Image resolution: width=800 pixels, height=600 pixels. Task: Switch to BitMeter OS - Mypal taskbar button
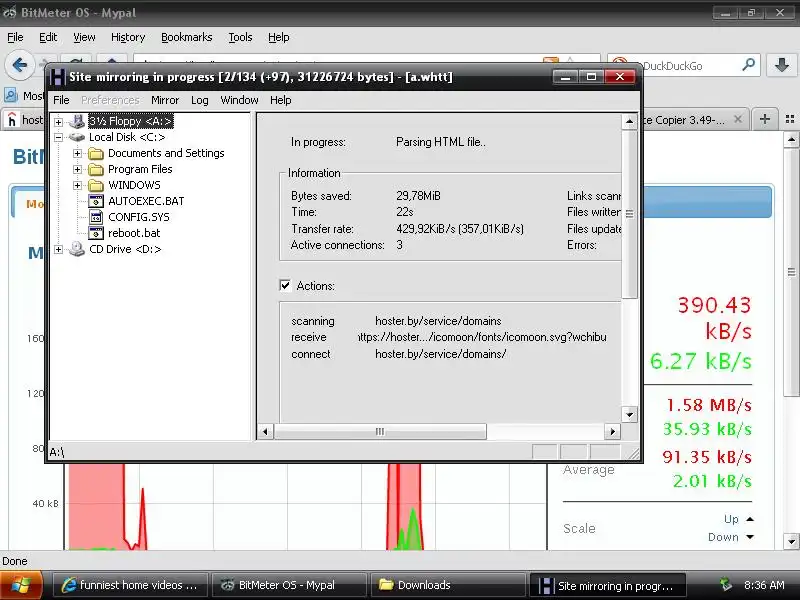tap(289, 585)
